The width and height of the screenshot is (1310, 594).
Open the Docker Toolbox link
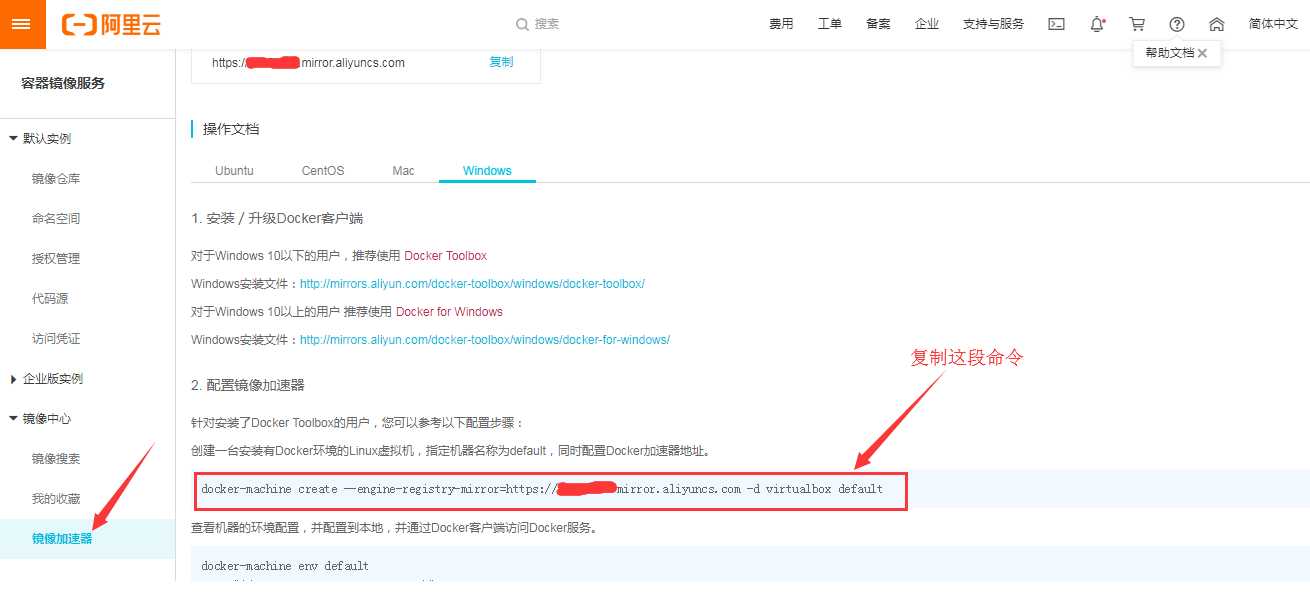click(445, 256)
